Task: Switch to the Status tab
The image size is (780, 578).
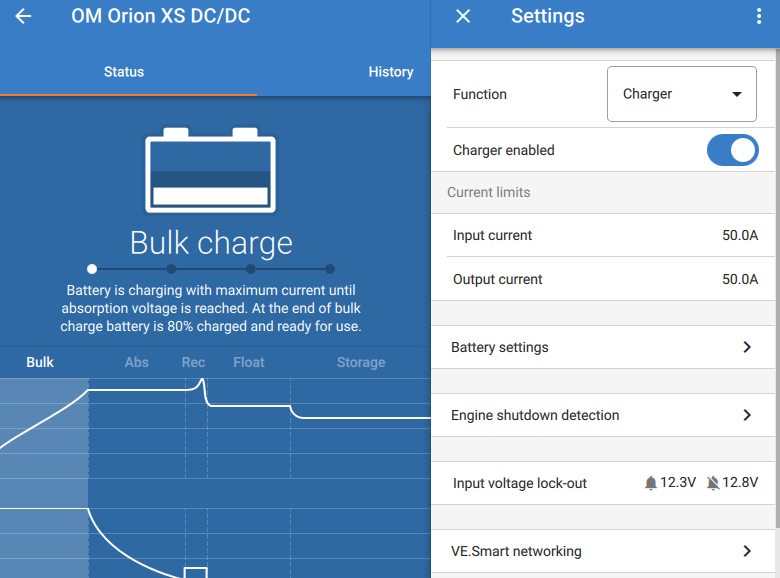Action: (x=124, y=72)
